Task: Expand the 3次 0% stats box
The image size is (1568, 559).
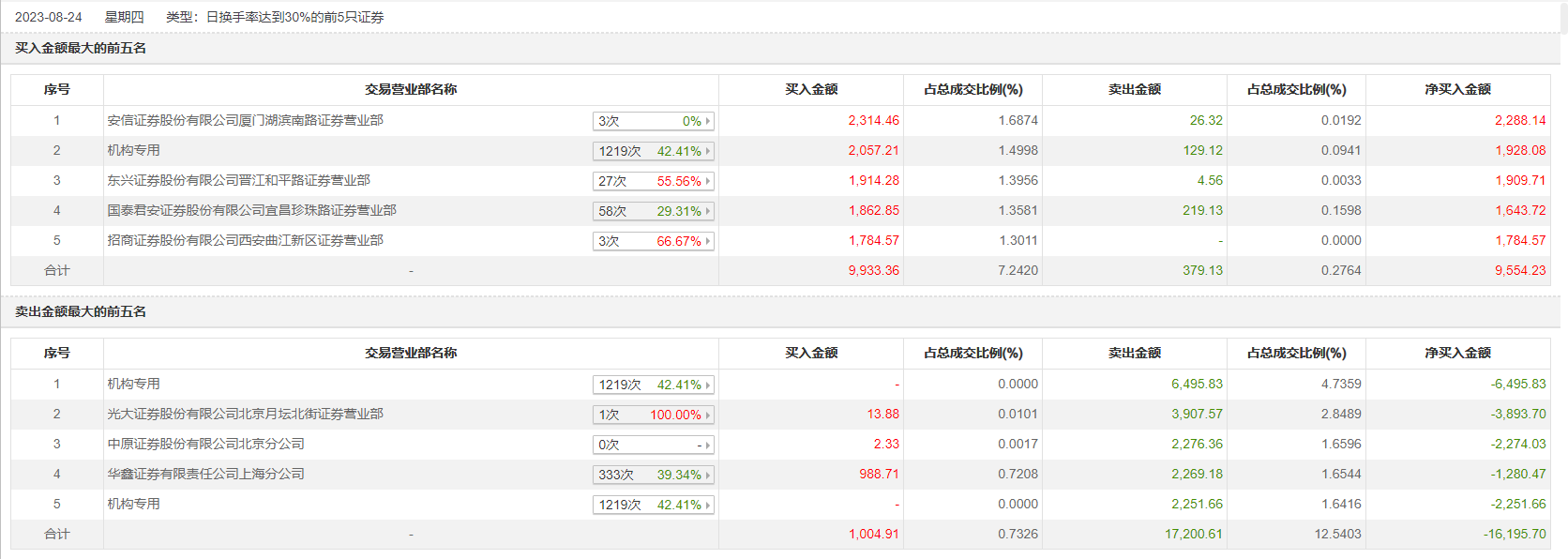Action: click(708, 121)
